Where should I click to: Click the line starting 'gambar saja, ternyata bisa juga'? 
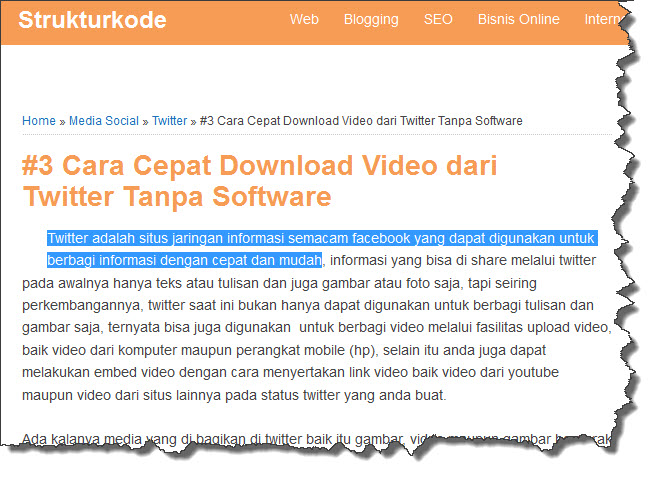[317, 328]
